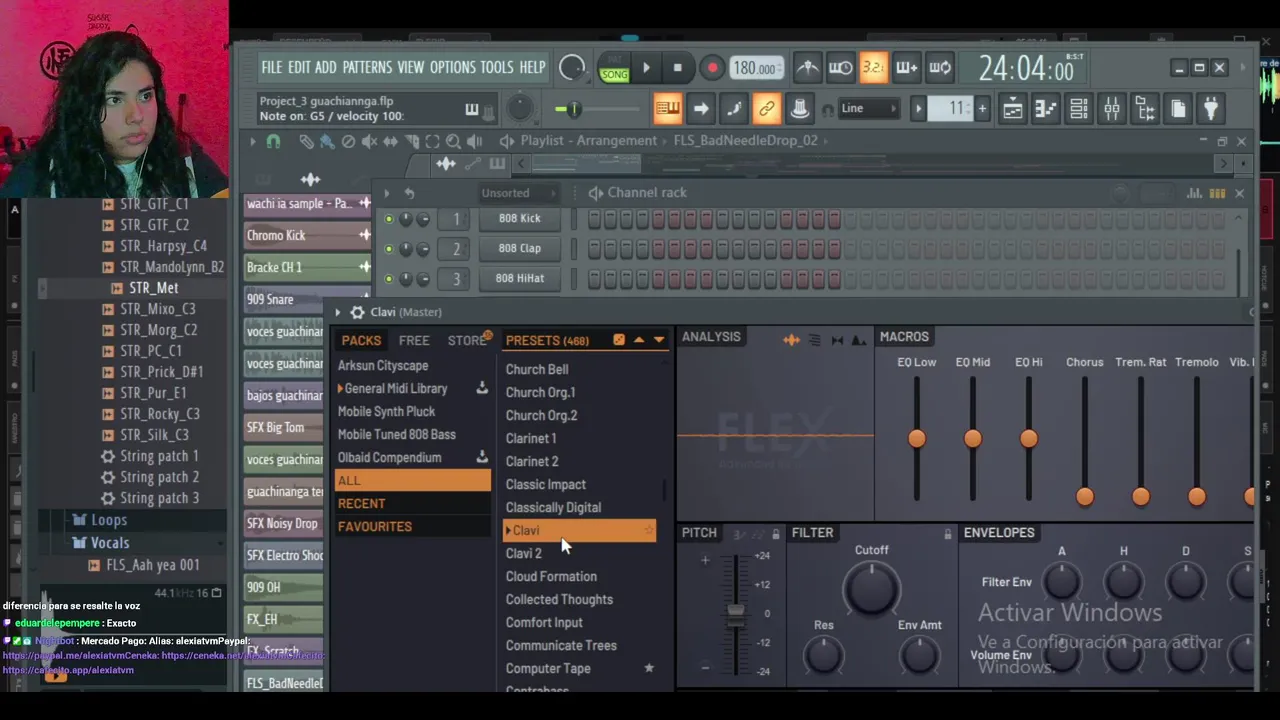Toggle the playlist snap magnet icon
Image resolution: width=1280 pixels, height=720 pixels.
click(x=273, y=141)
